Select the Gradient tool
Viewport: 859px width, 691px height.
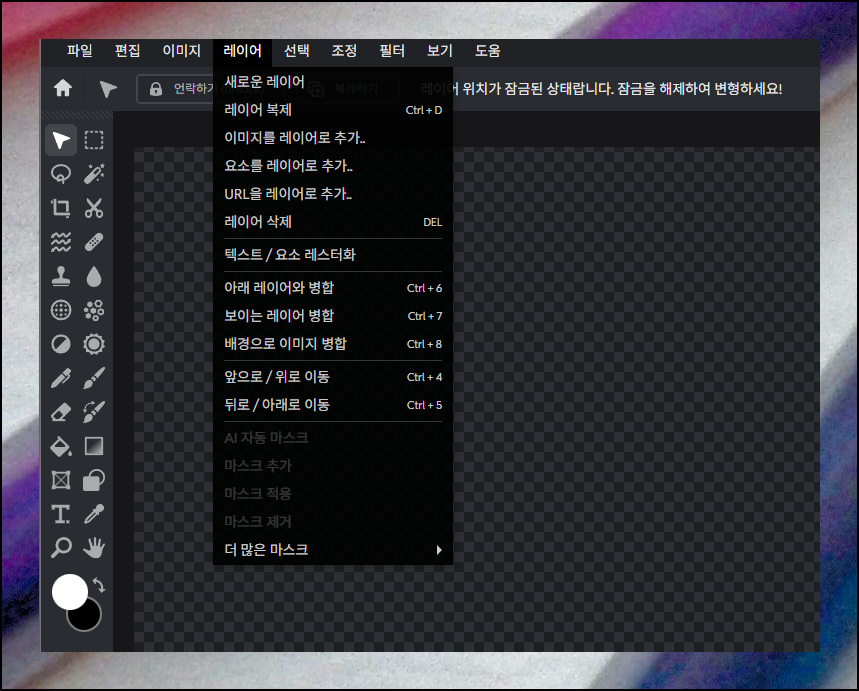point(94,447)
